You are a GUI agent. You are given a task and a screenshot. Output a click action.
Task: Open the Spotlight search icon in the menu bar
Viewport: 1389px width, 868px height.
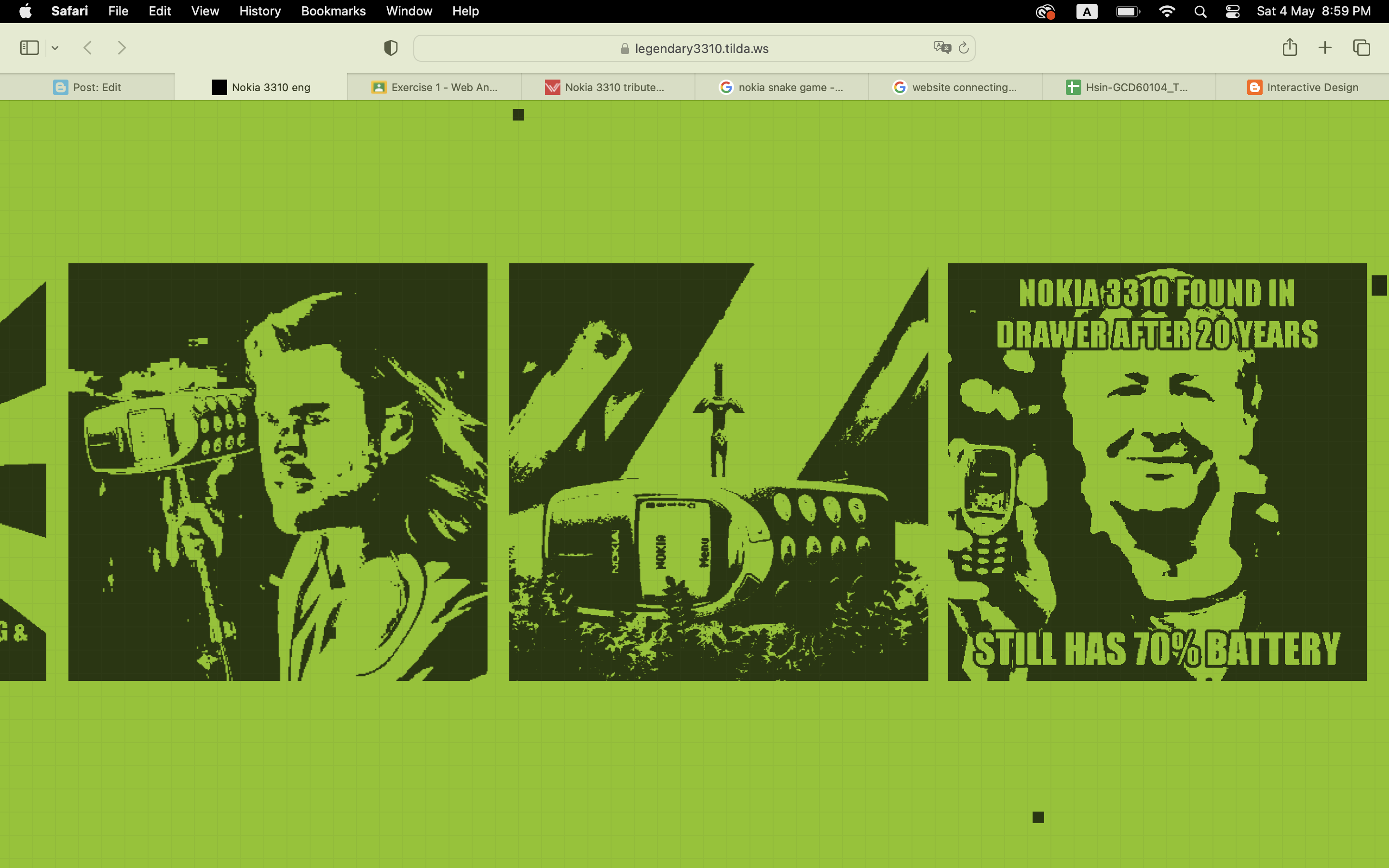1199,12
